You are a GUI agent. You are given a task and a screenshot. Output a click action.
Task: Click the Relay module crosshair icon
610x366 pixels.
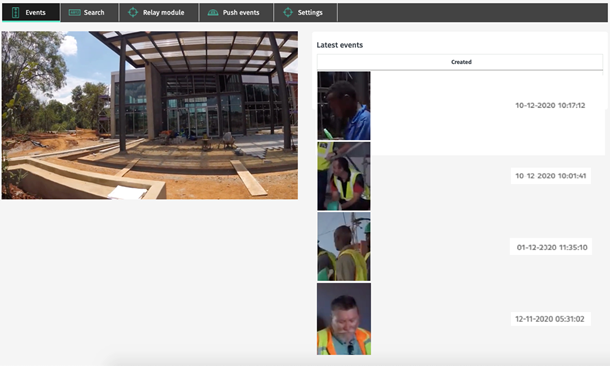(133, 12)
